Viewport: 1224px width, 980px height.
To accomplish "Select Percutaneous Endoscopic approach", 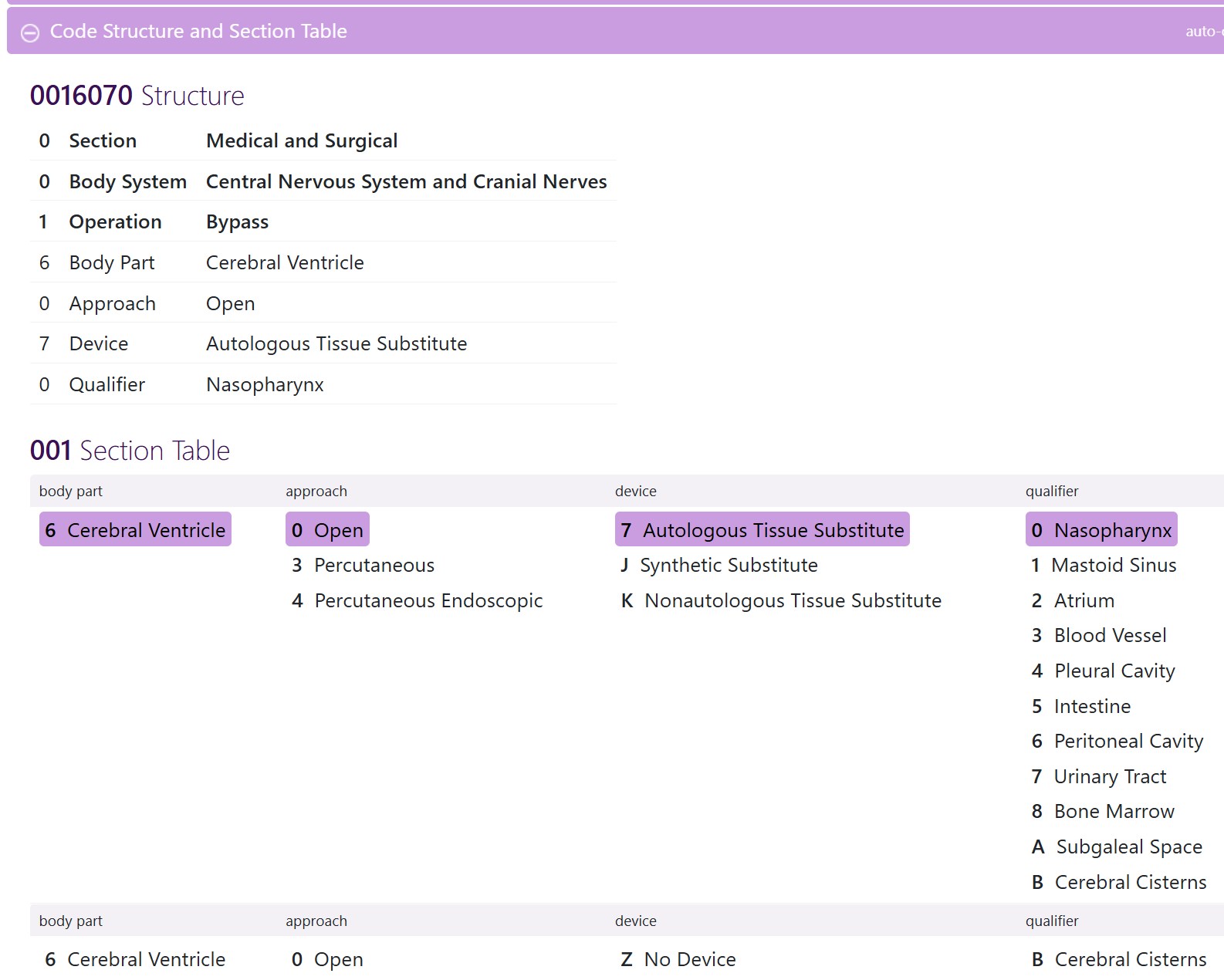I will [417, 601].
